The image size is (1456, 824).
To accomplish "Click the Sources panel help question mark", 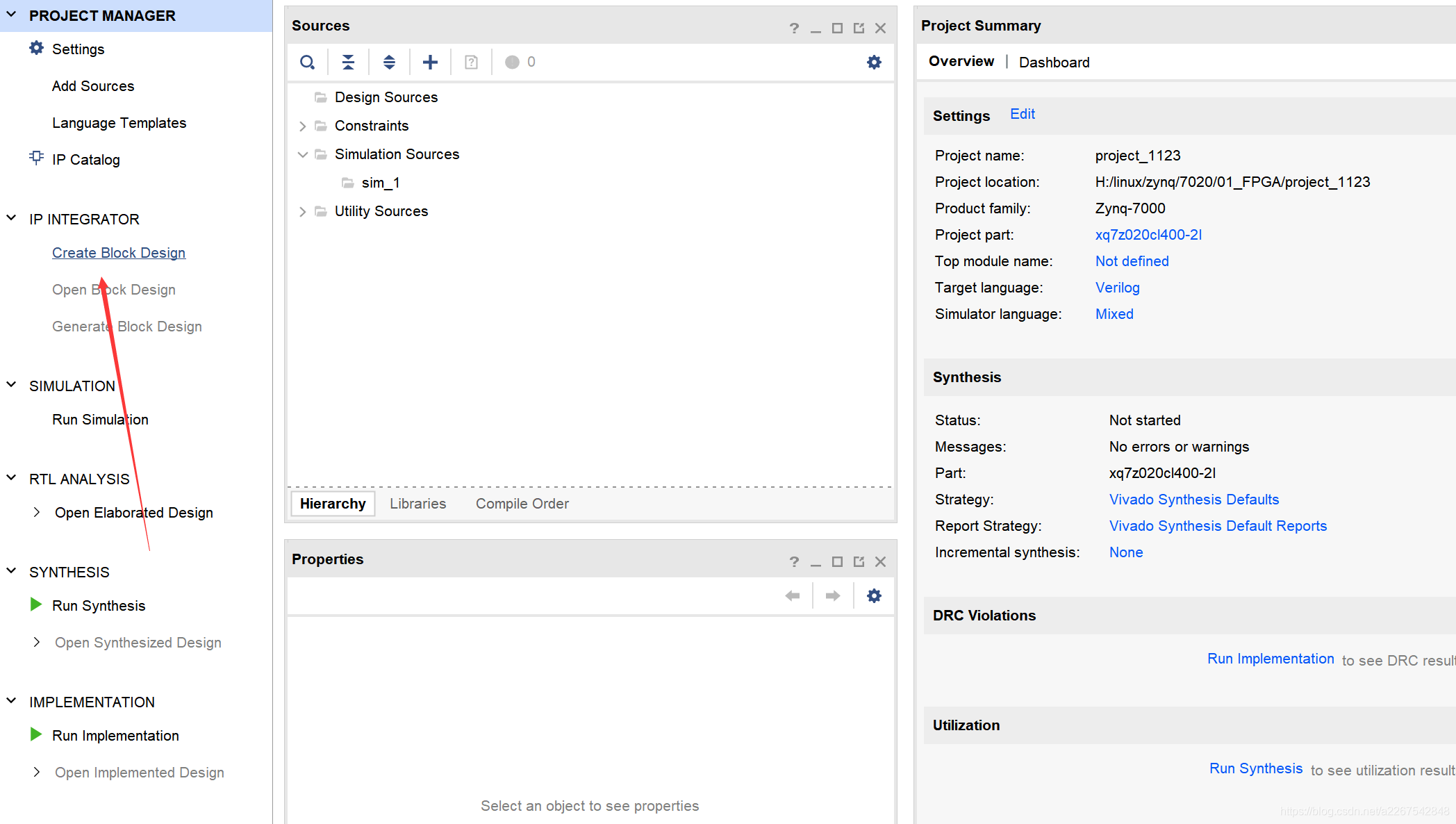I will (x=794, y=28).
